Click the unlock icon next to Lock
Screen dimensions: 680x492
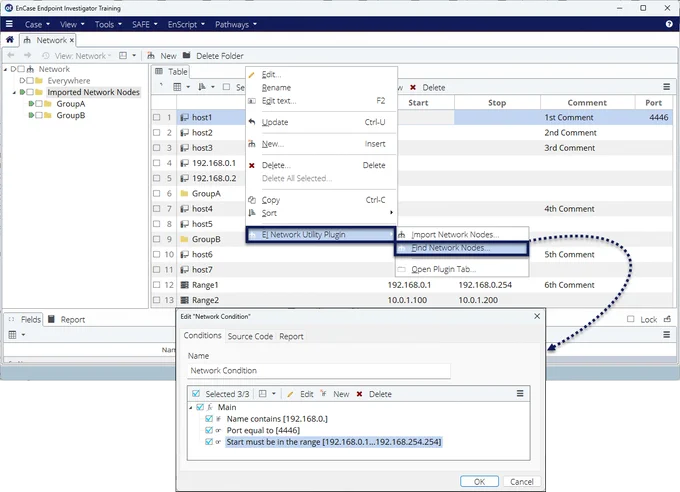point(667,319)
